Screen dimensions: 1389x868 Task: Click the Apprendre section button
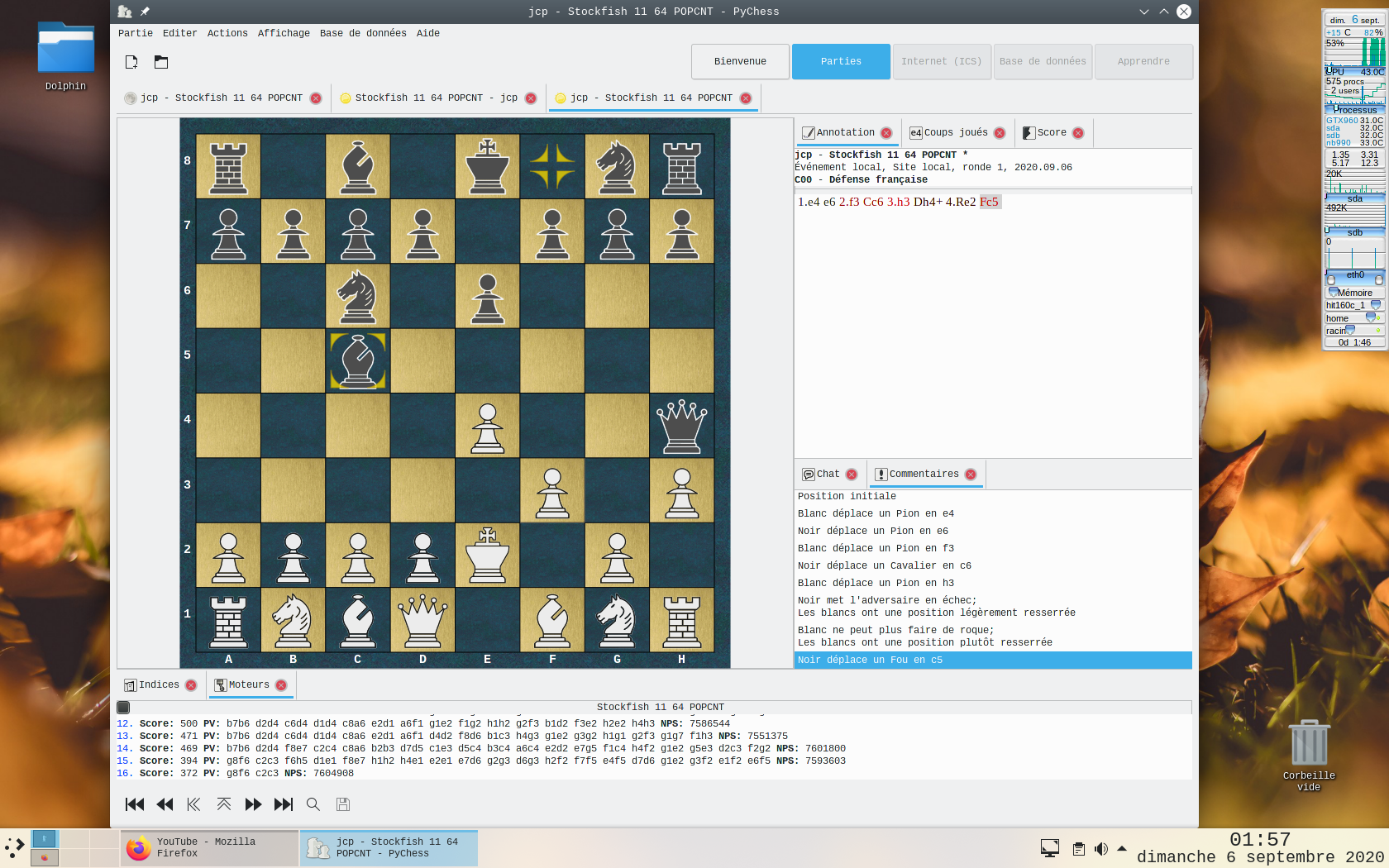click(1143, 62)
